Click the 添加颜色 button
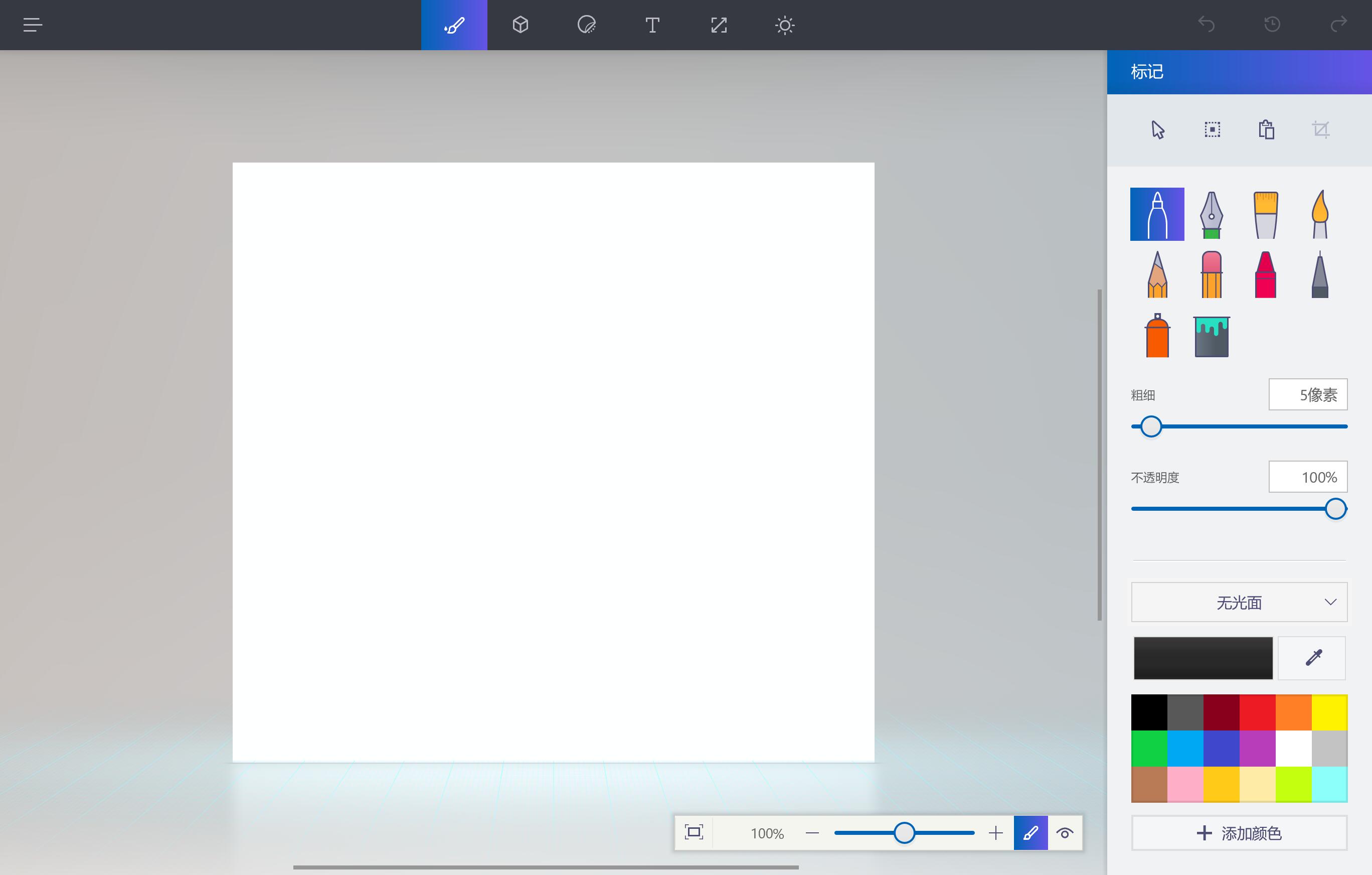Viewport: 1372px width, 875px height. tap(1239, 833)
